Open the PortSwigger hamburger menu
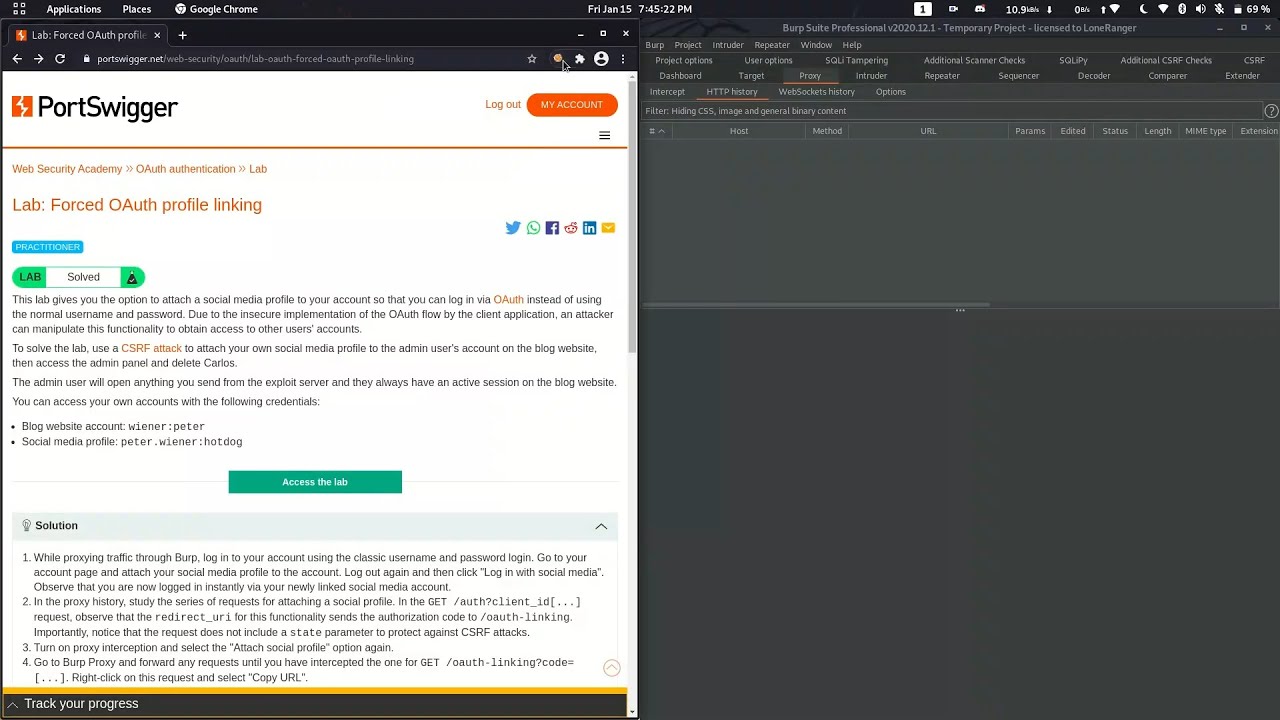1280x720 pixels. coord(604,136)
